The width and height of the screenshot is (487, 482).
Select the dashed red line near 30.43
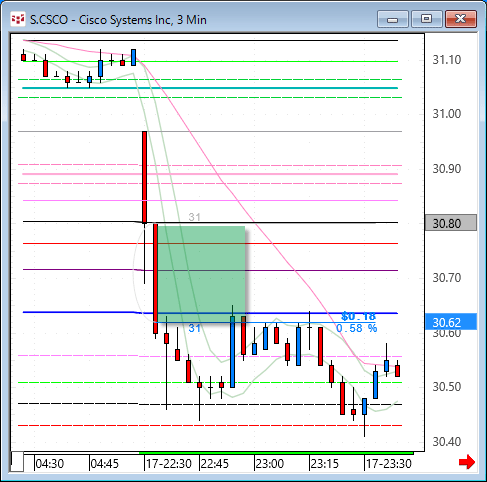point(210,426)
